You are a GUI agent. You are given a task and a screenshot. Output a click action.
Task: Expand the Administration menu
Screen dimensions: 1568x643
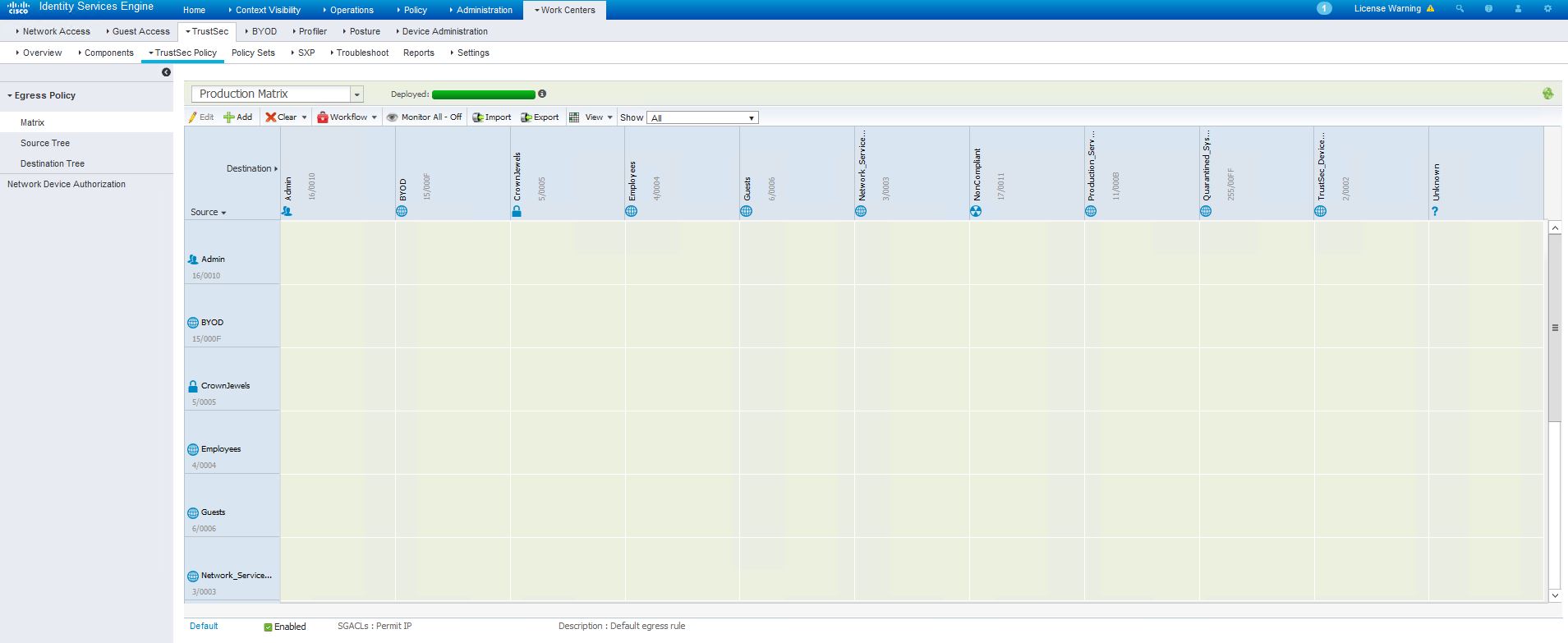[x=481, y=10]
